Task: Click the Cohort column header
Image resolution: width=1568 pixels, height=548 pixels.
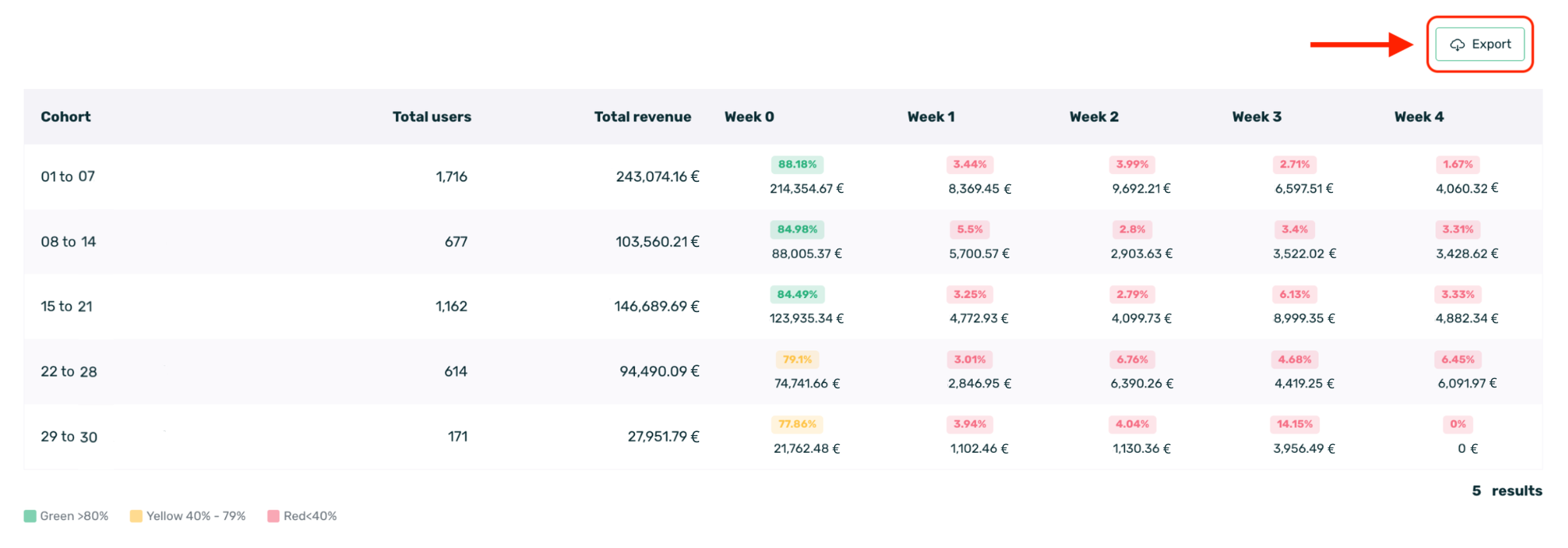Action: pos(66,117)
